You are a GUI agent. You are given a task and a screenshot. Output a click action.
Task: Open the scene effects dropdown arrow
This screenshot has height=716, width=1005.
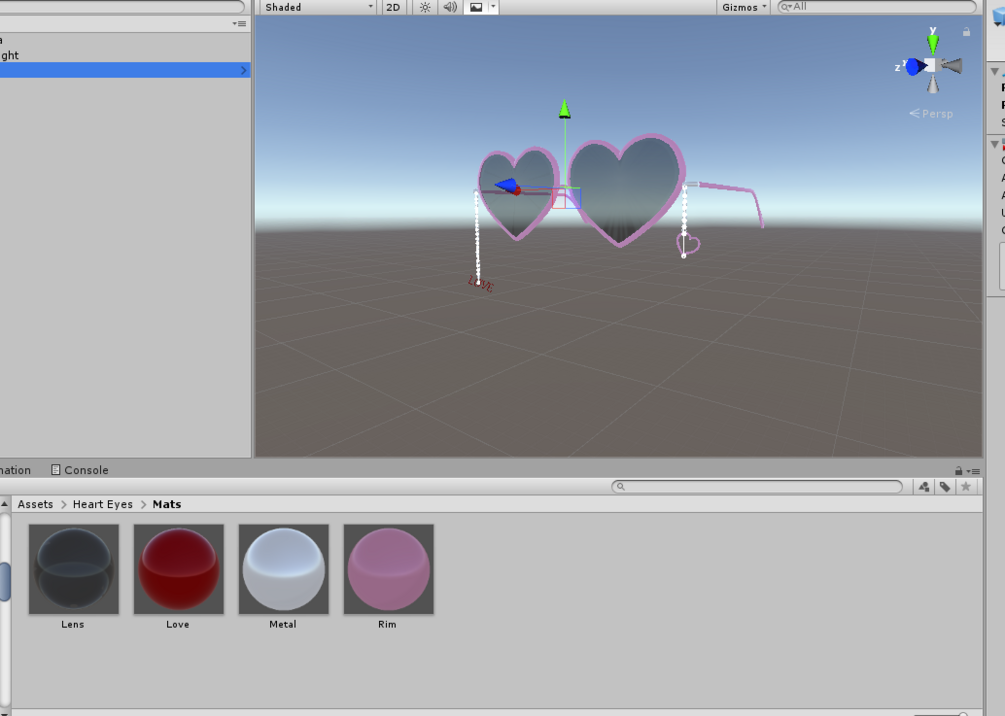click(493, 7)
